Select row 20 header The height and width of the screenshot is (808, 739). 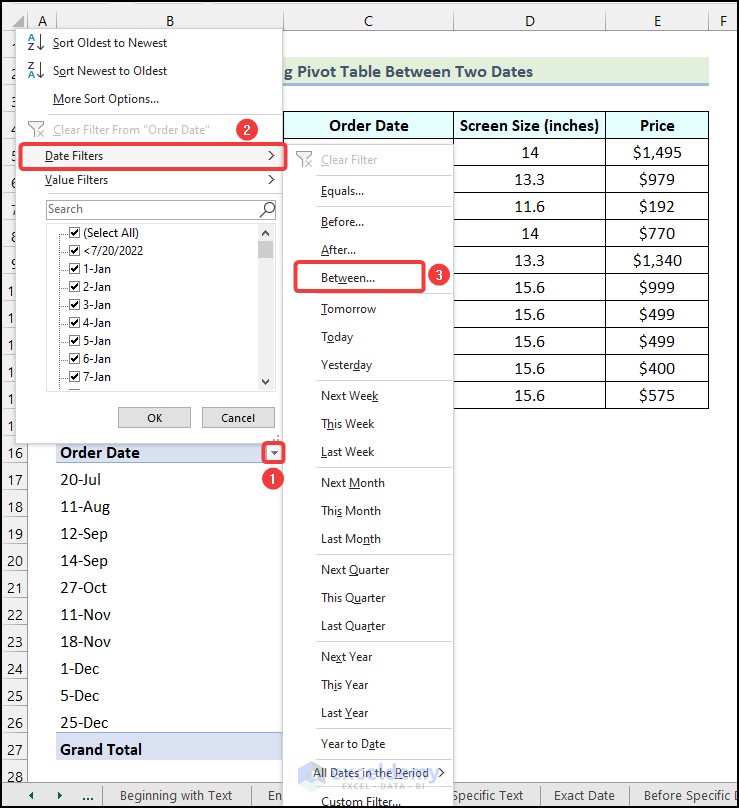15,561
